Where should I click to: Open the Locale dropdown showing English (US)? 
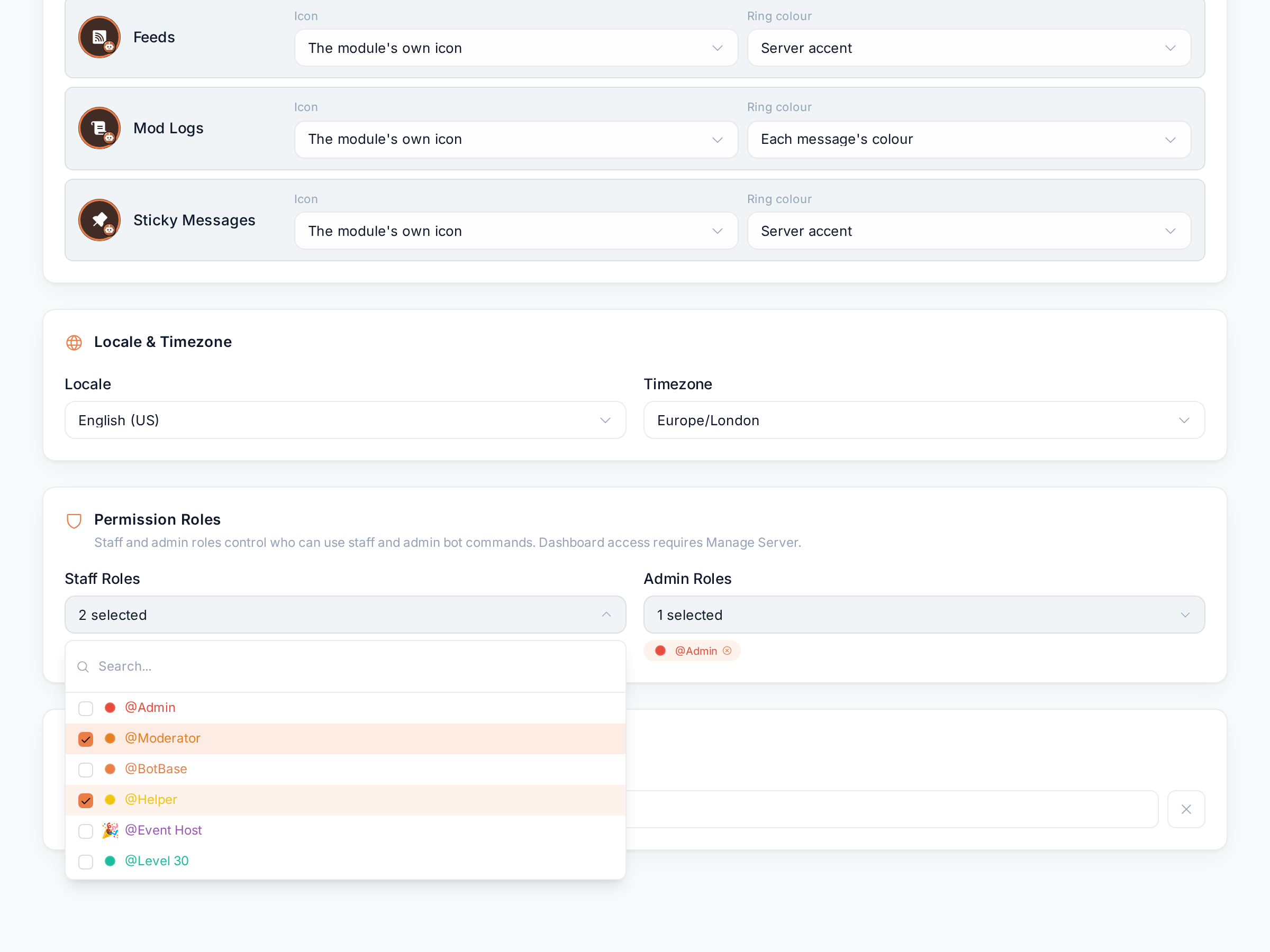pos(345,420)
